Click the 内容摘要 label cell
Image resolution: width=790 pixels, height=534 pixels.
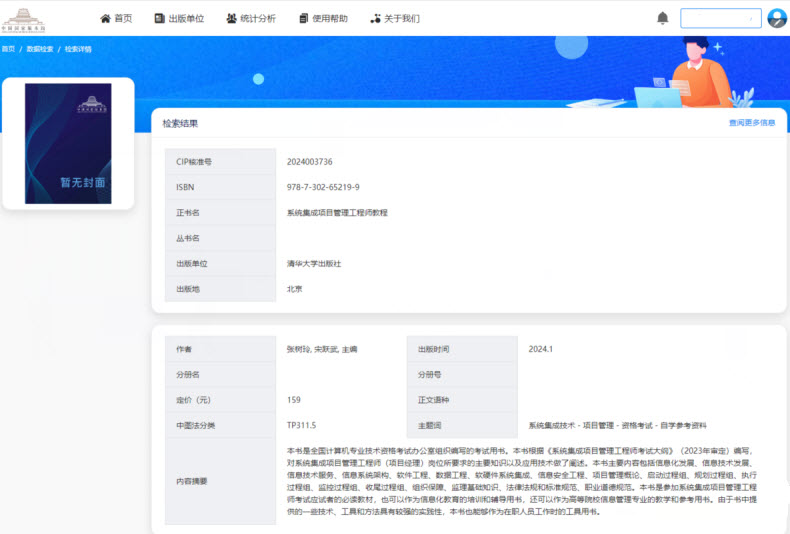220,481
